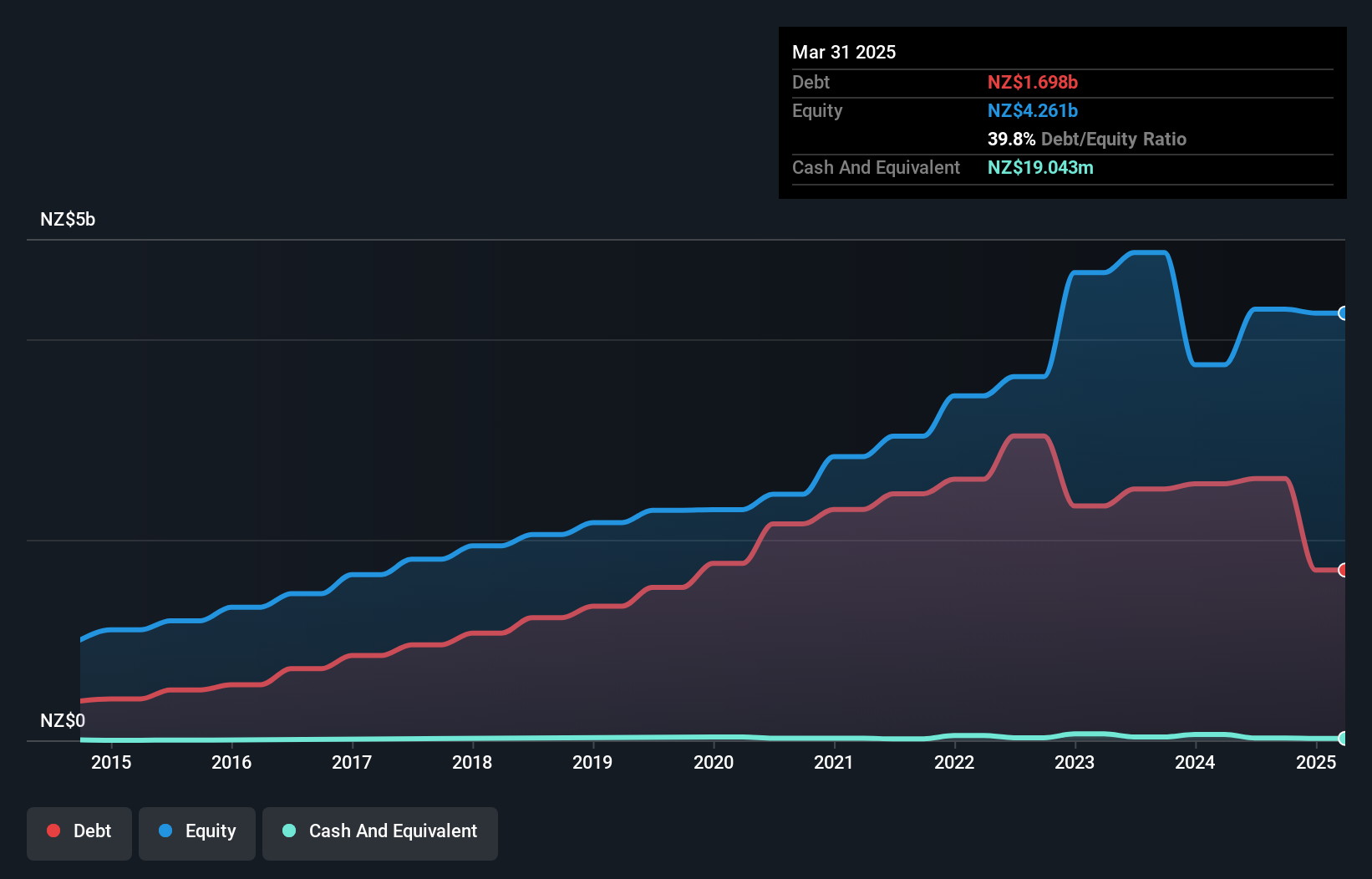This screenshot has width=1372, height=879.
Task: Click the 2018 x-axis label
Action: coord(472,762)
